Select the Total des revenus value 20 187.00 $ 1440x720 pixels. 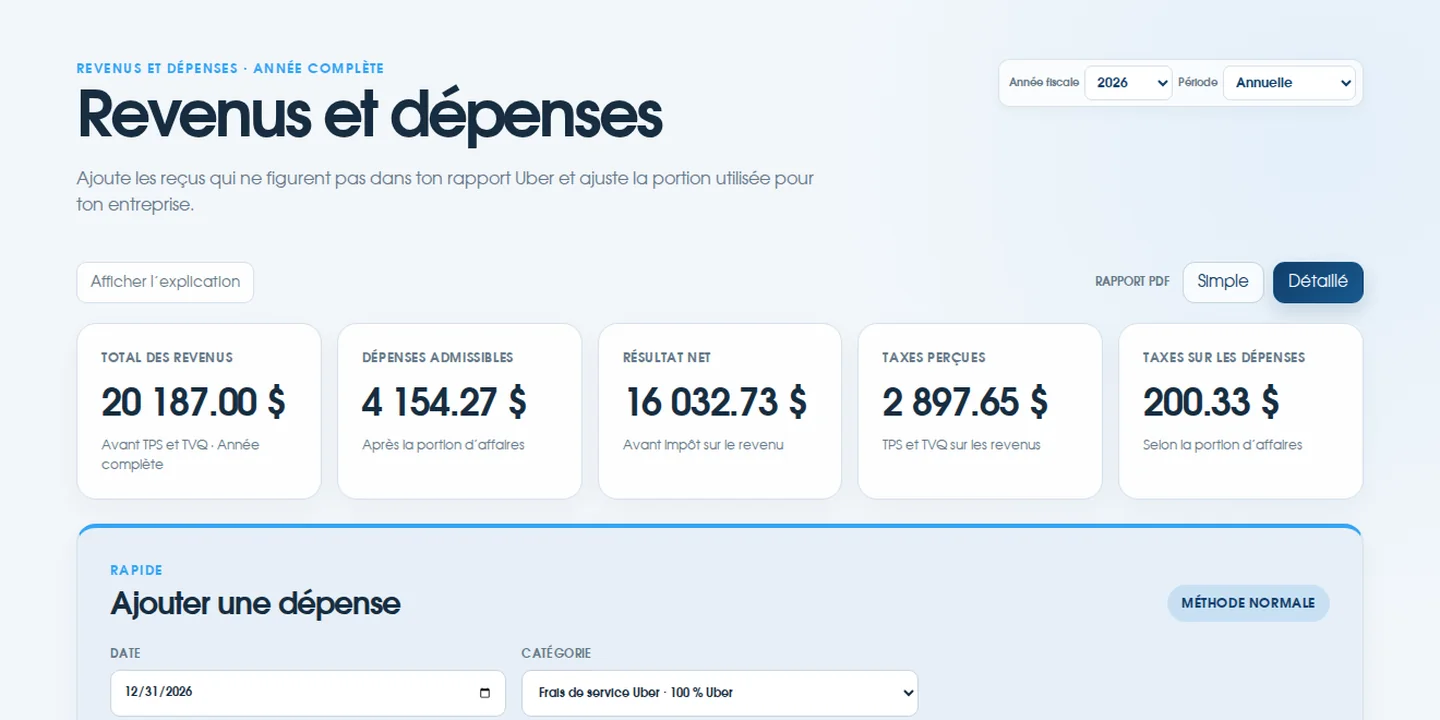point(194,402)
